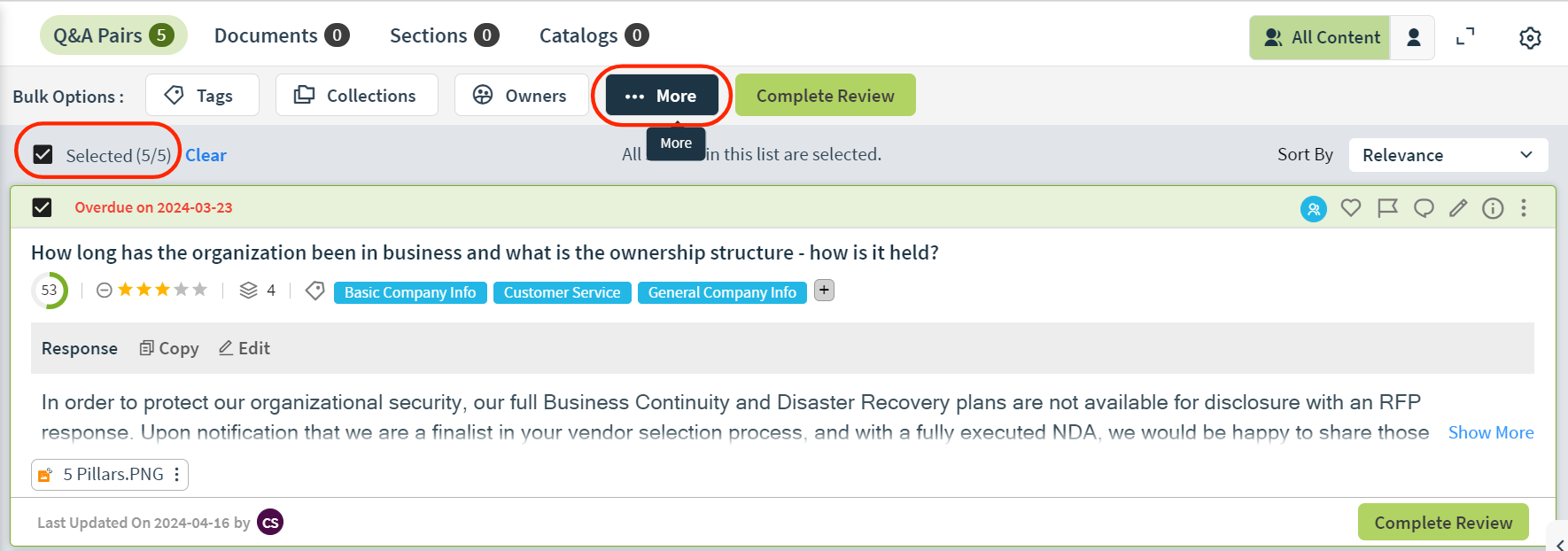This screenshot has width=1568, height=551.
Task: Click the flag icon on Q&A card
Action: click(1387, 208)
